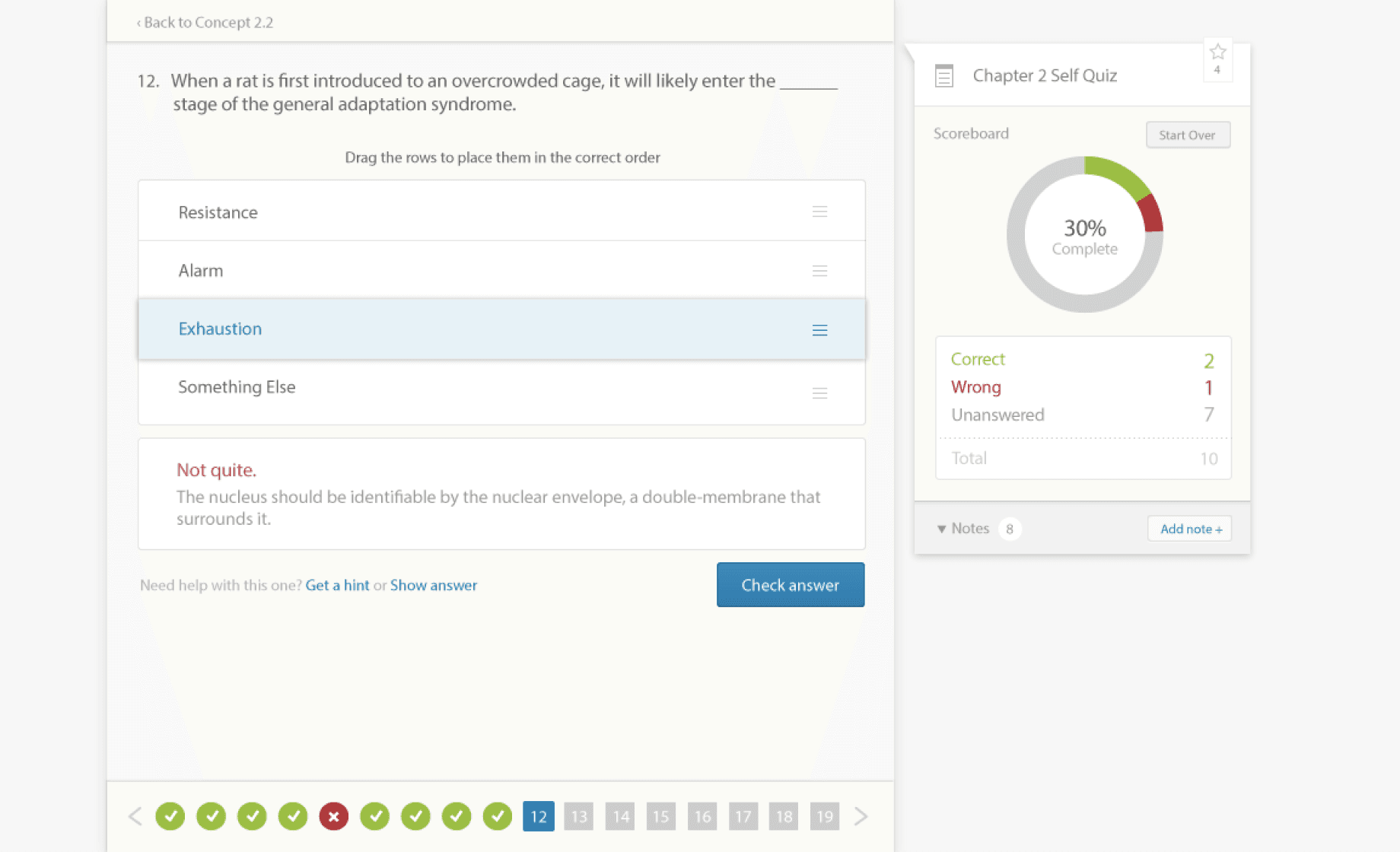Click the Start Over button
1400x852 pixels.
1187,135
